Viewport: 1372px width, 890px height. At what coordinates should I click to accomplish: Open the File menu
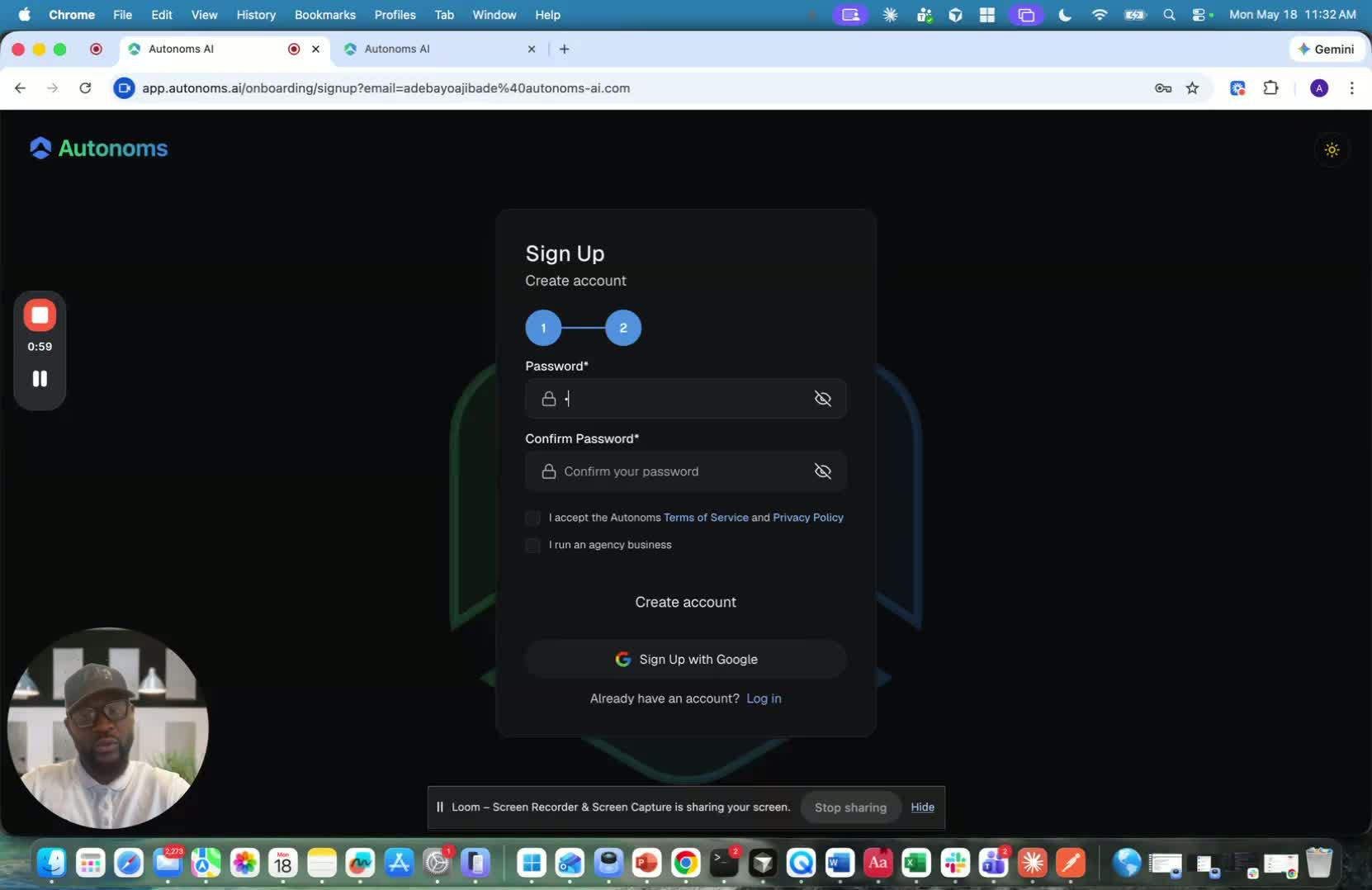(122, 15)
